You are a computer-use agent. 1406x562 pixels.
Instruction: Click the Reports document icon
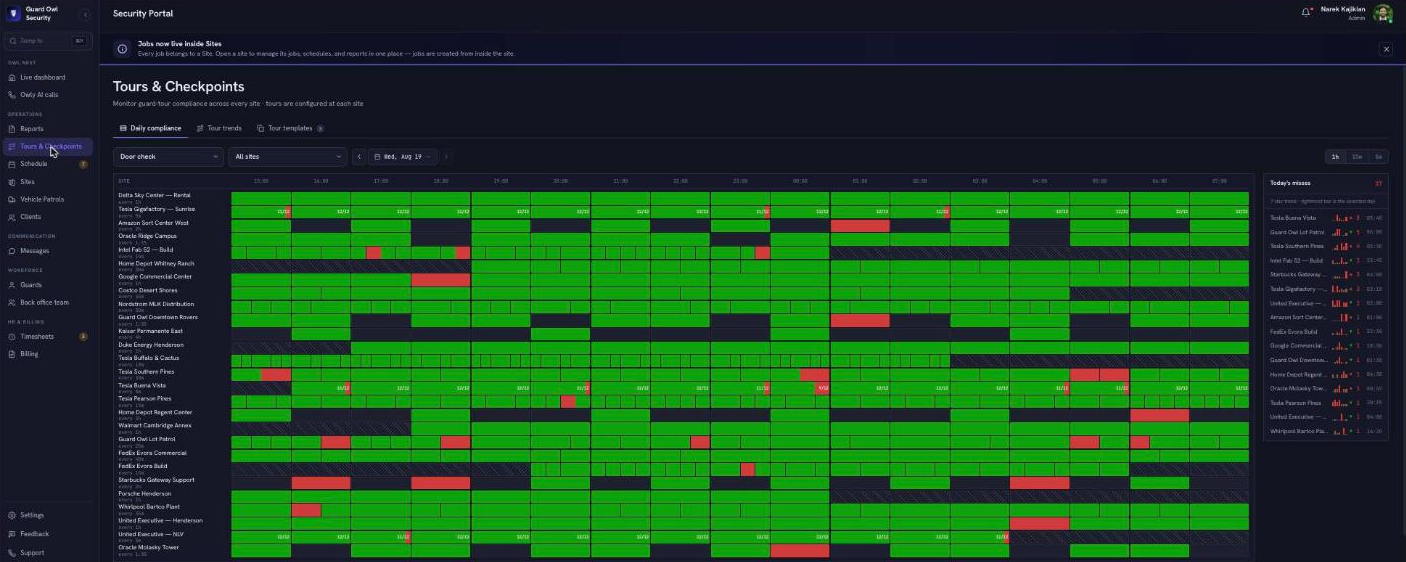click(12, 129)
